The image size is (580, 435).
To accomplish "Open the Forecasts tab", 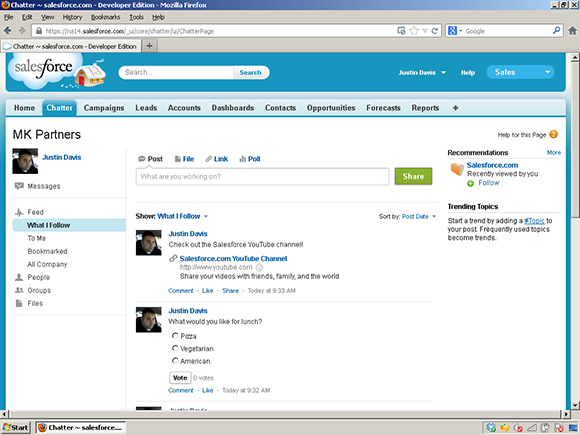I will (x=383, y=108).
